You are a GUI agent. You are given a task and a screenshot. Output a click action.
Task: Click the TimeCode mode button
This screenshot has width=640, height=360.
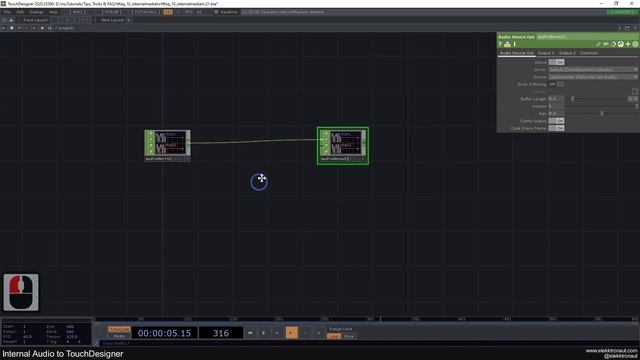point(119,329)
